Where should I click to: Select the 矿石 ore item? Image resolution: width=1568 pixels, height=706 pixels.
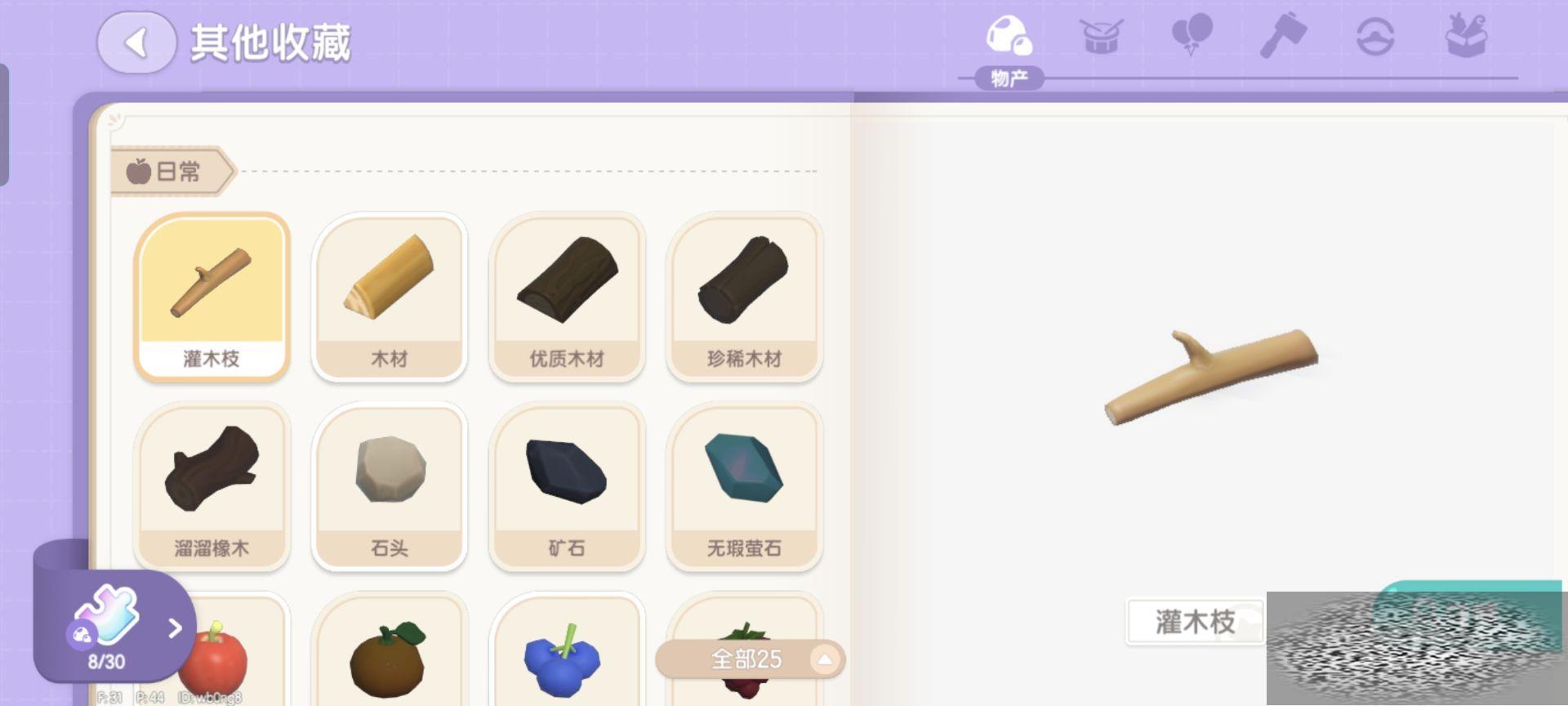[567, 487]
